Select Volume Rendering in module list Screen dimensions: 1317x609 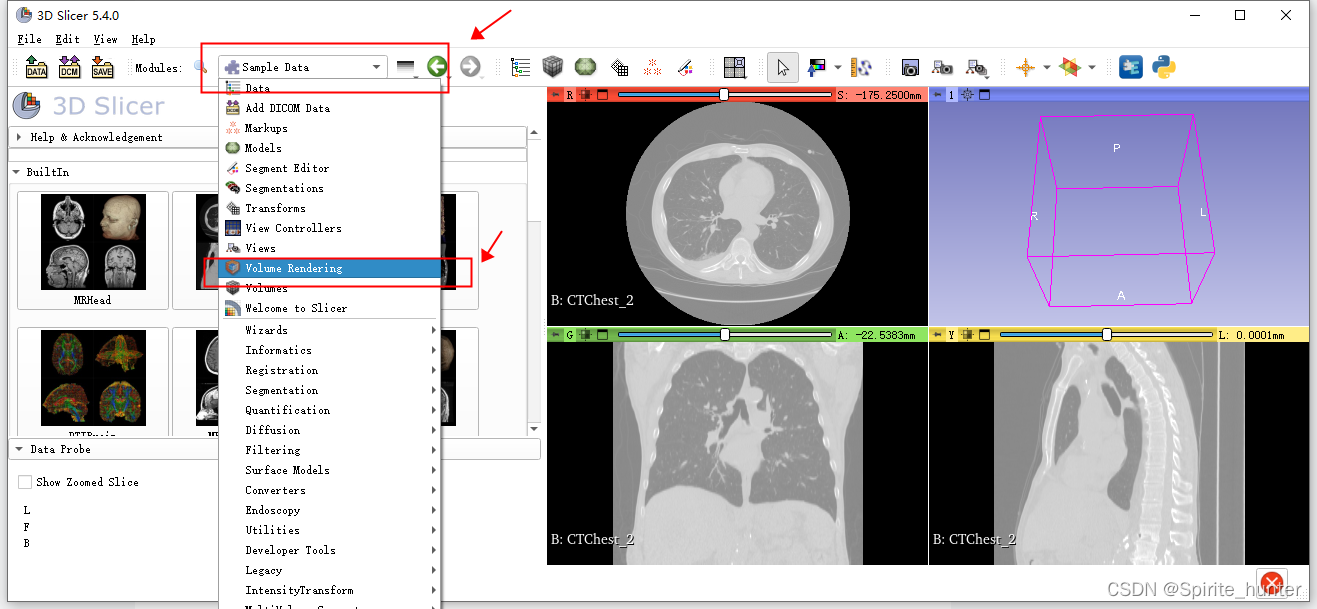pyautogui.click(x=330, y=268)
